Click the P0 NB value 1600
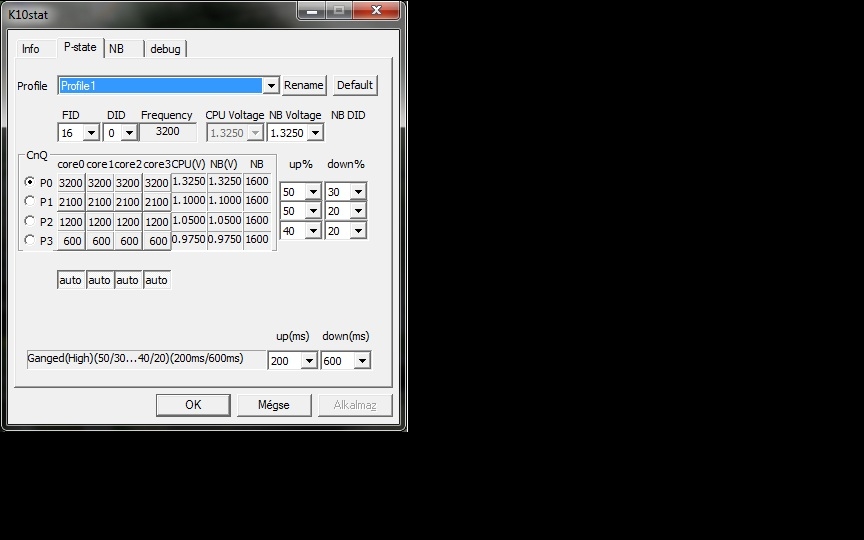The image size is (864, 540). click(x=257, y=181)
